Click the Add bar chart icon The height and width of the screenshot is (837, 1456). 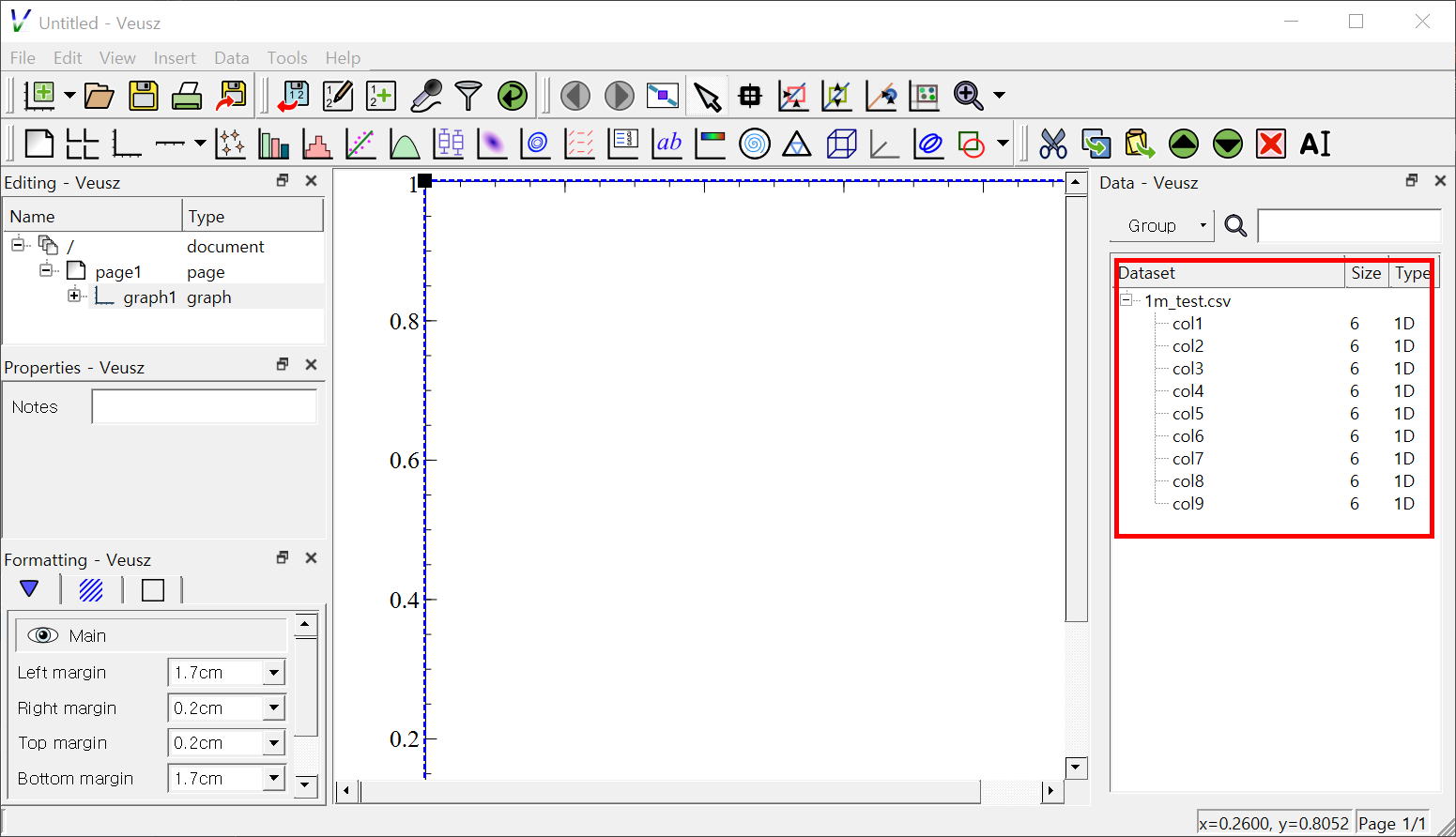pos(273,144)
